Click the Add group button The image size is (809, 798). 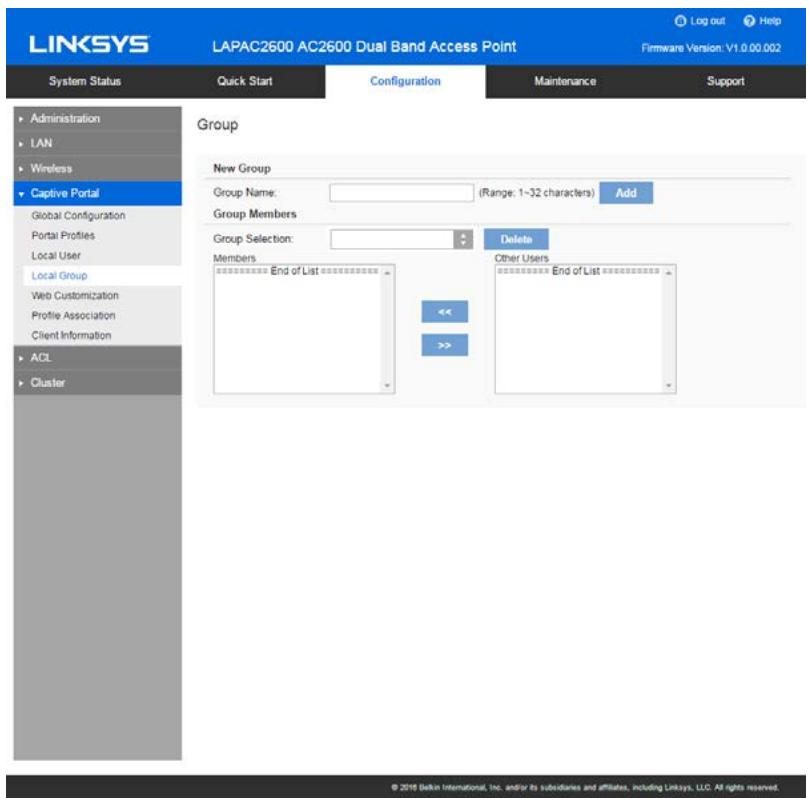point(626,193)
